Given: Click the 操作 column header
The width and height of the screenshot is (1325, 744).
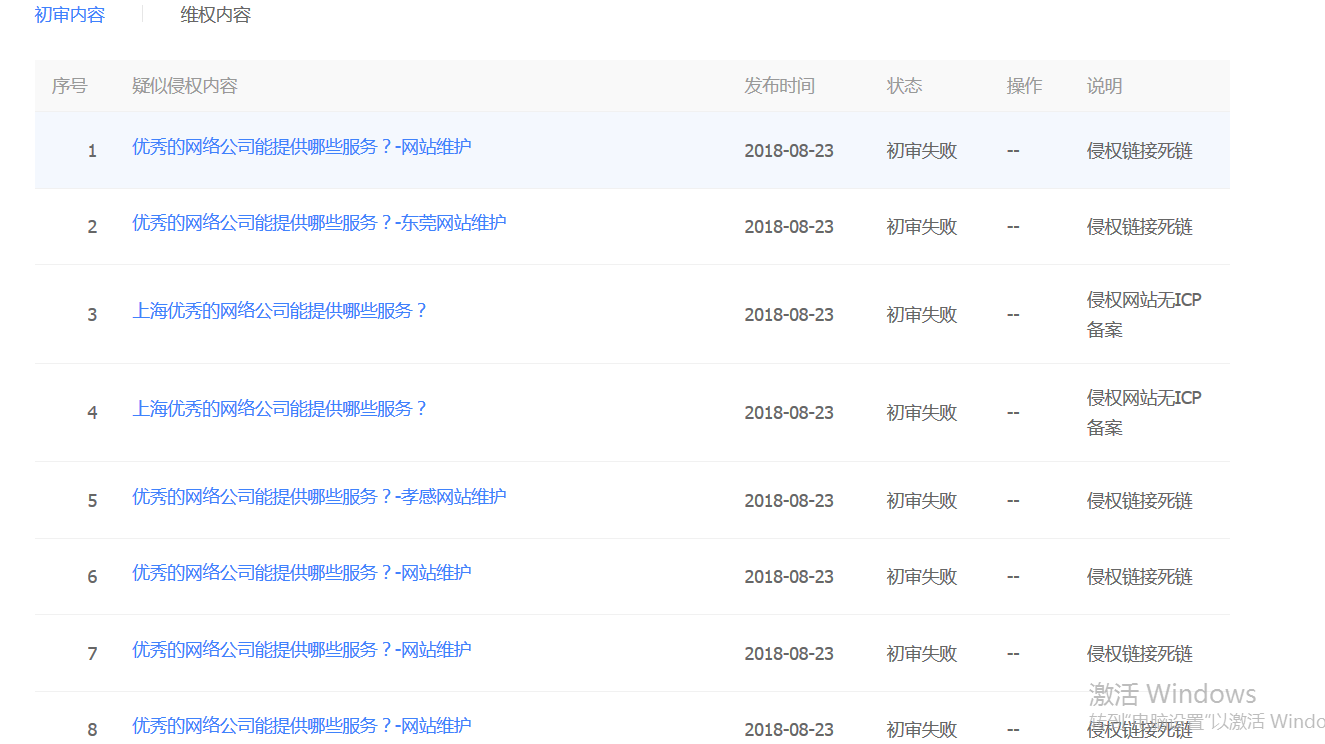Looking at the screenshot, I should pos(1024,86).
